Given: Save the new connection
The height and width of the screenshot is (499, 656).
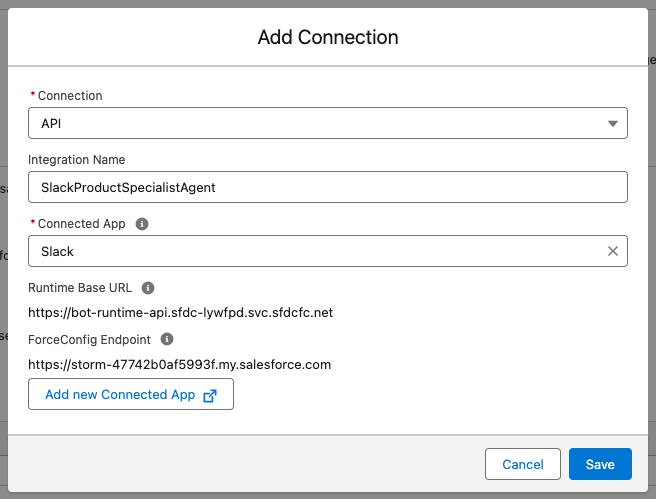Looking at the screenshot, I should coord(600,464).
